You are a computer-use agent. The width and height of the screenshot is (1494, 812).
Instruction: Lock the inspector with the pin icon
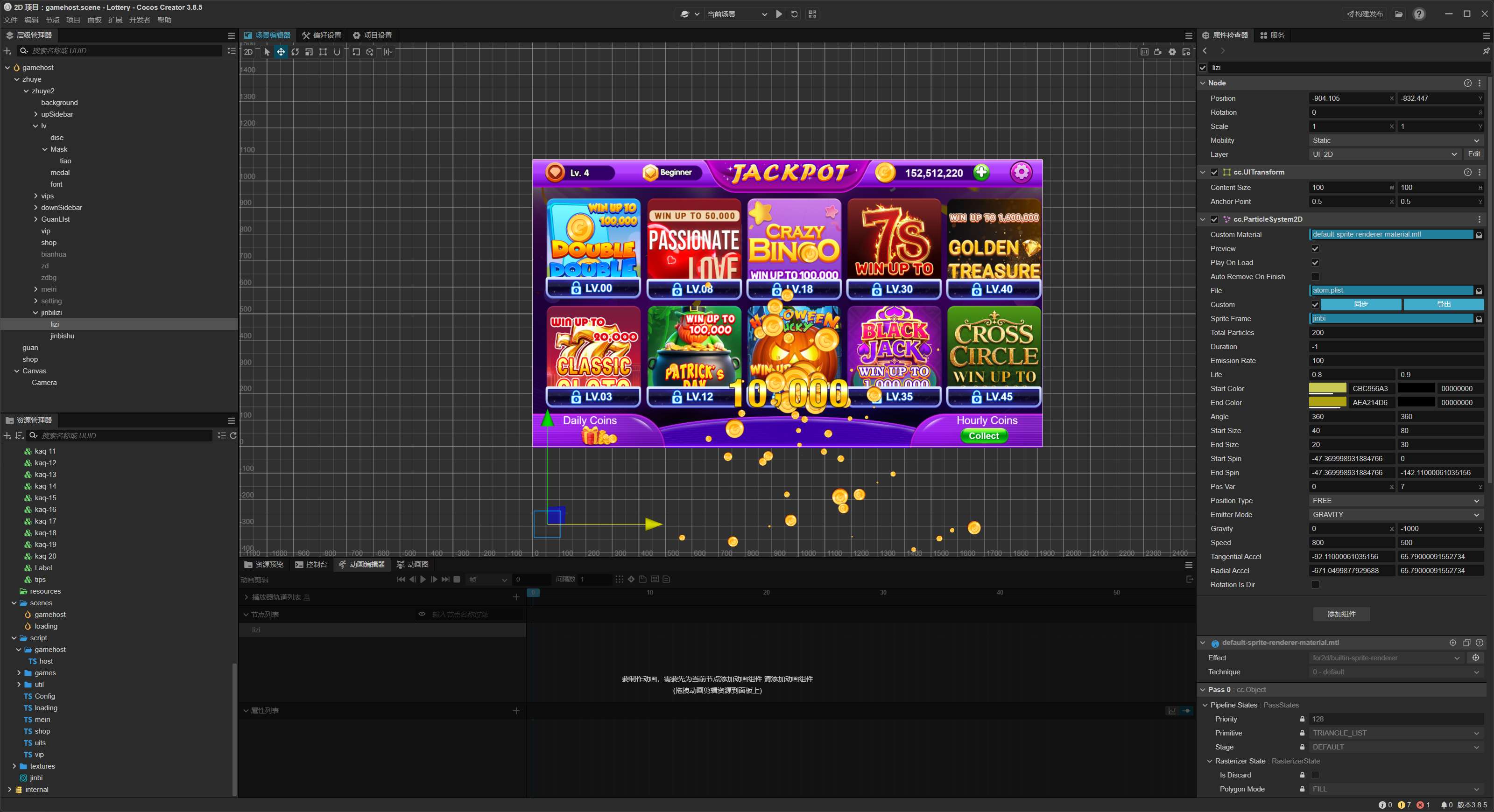1485,51
